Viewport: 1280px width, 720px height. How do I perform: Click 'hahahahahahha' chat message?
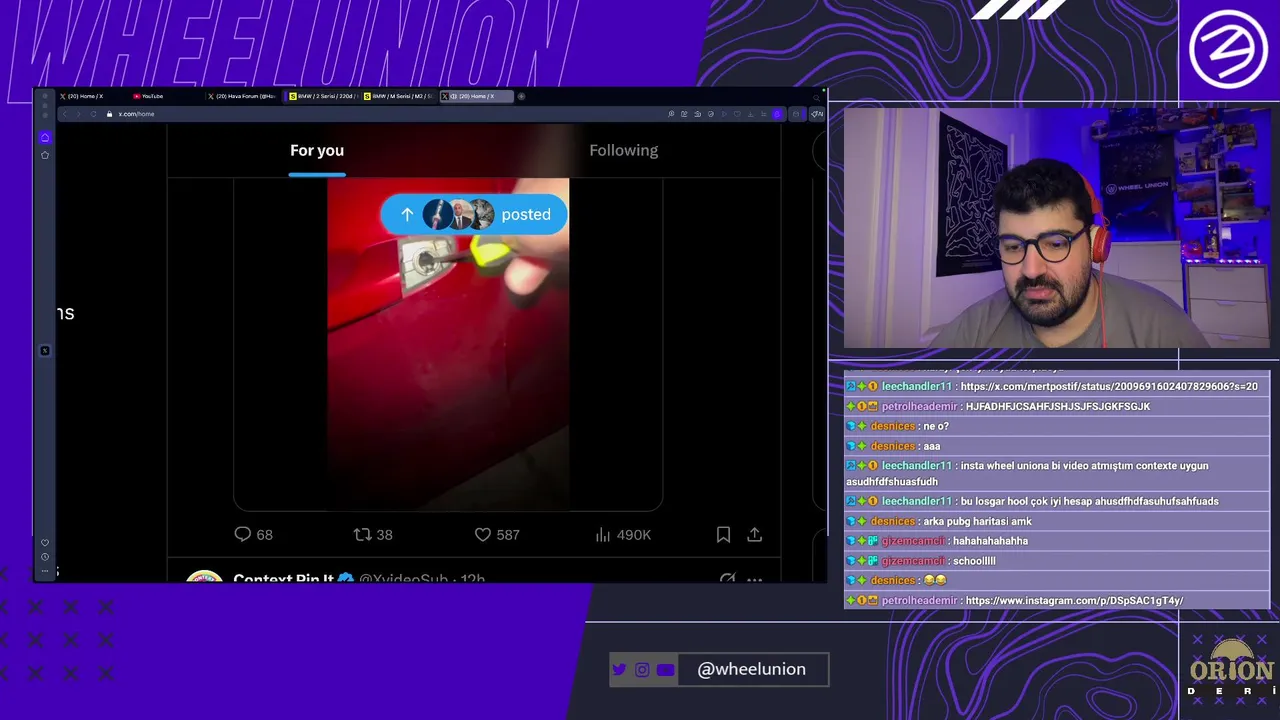(990, 541)
